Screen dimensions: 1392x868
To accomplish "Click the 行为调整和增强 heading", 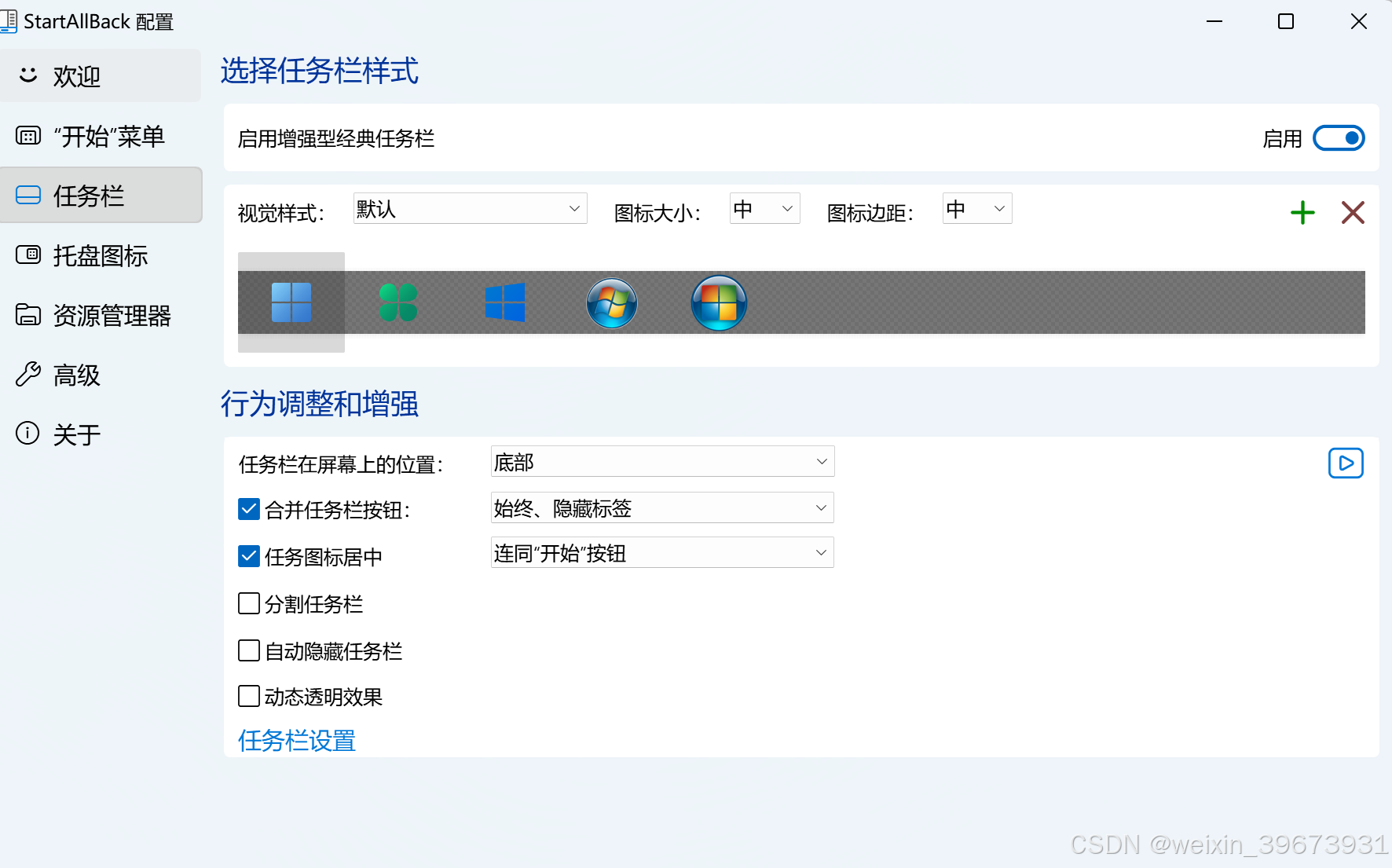I will (x=319, y=404).
